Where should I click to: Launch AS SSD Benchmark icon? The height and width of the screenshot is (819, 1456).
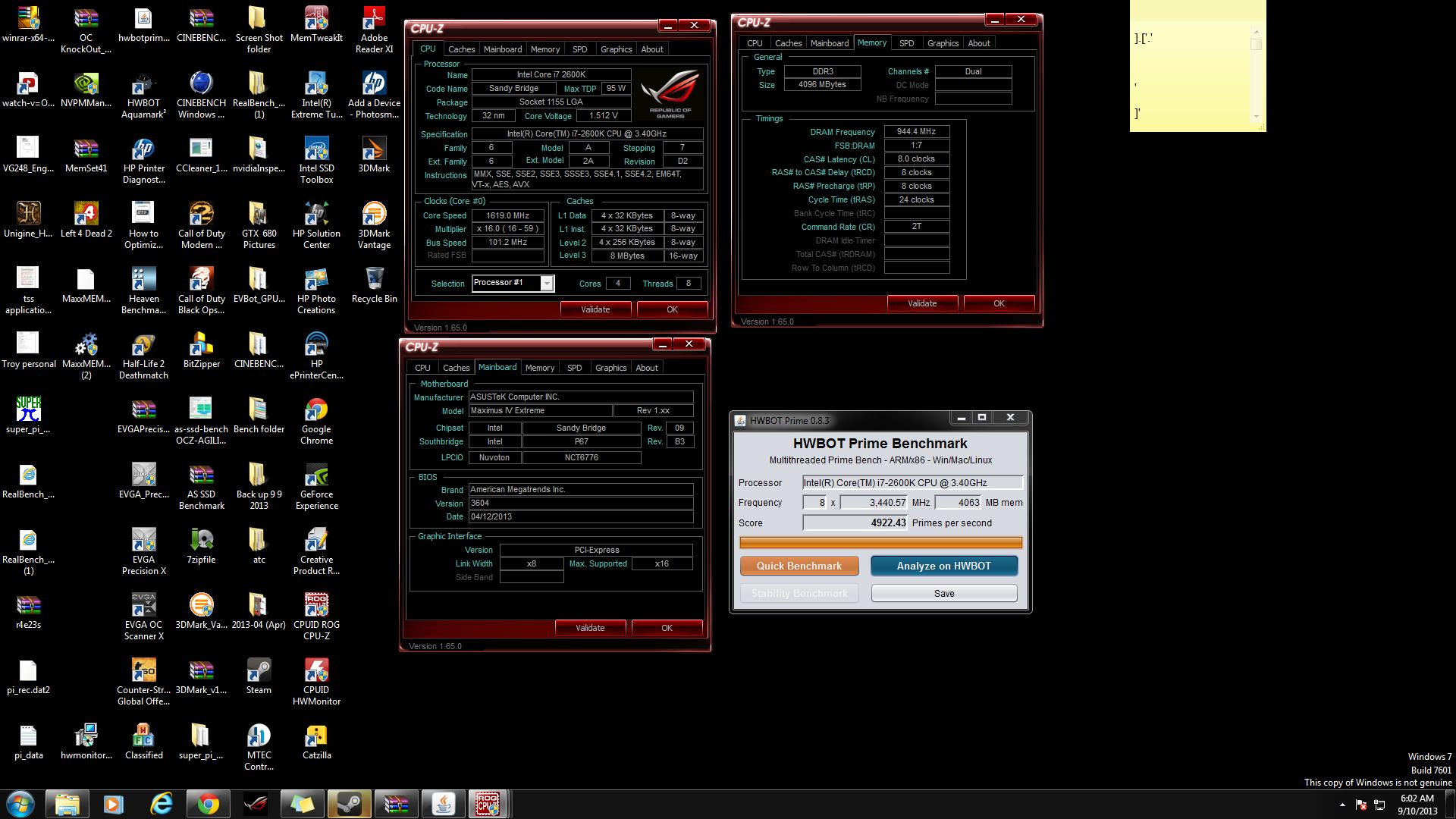coord(201,487)
